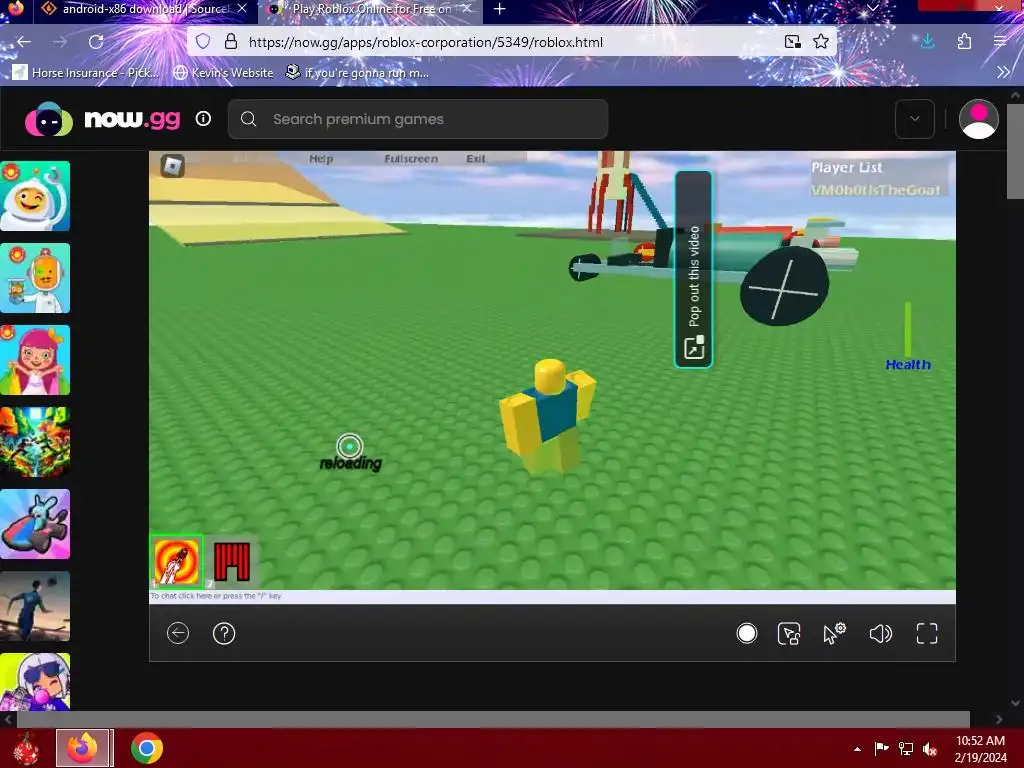Viewport: 1024px width, 768px height.
Task: Click the back arrow in player toolbar
Action: [x=178, y=633]
